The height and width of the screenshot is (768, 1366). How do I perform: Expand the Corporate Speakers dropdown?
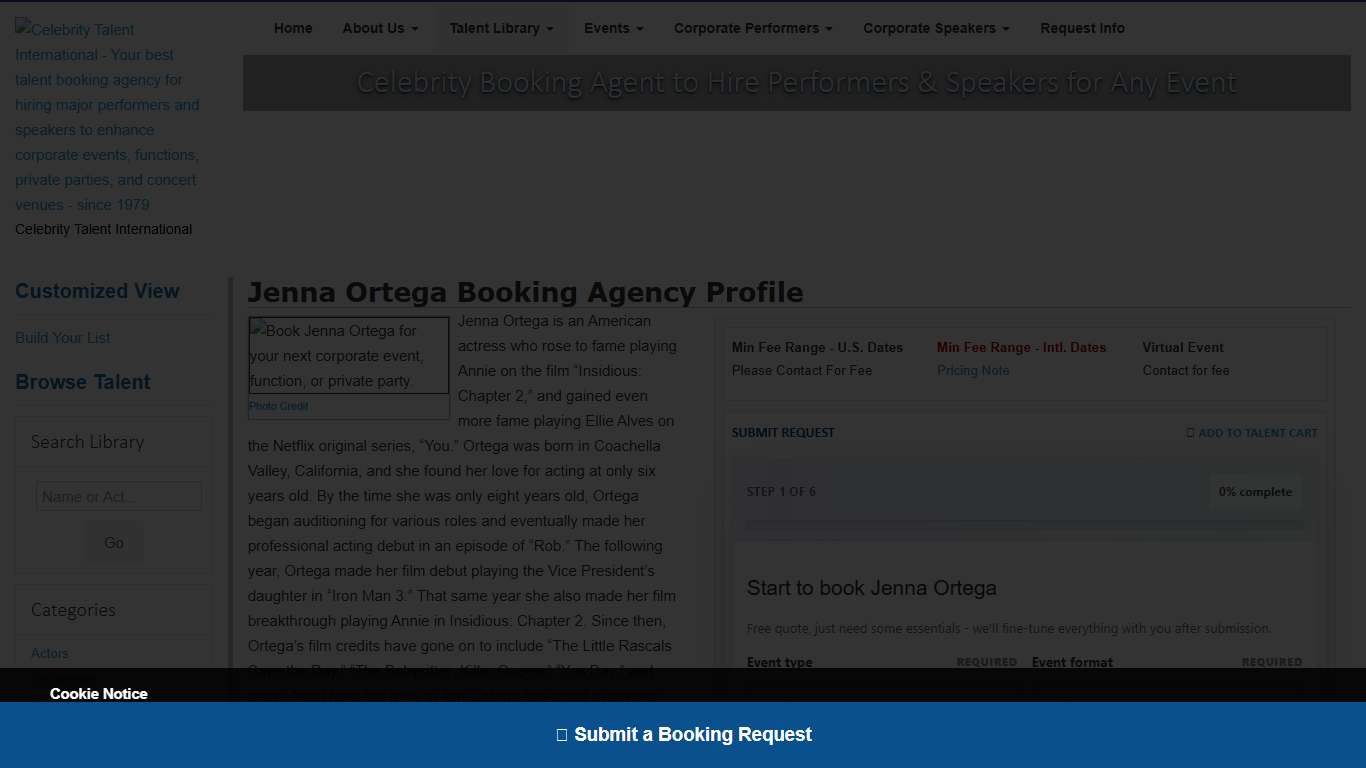[x=936, y=28]
